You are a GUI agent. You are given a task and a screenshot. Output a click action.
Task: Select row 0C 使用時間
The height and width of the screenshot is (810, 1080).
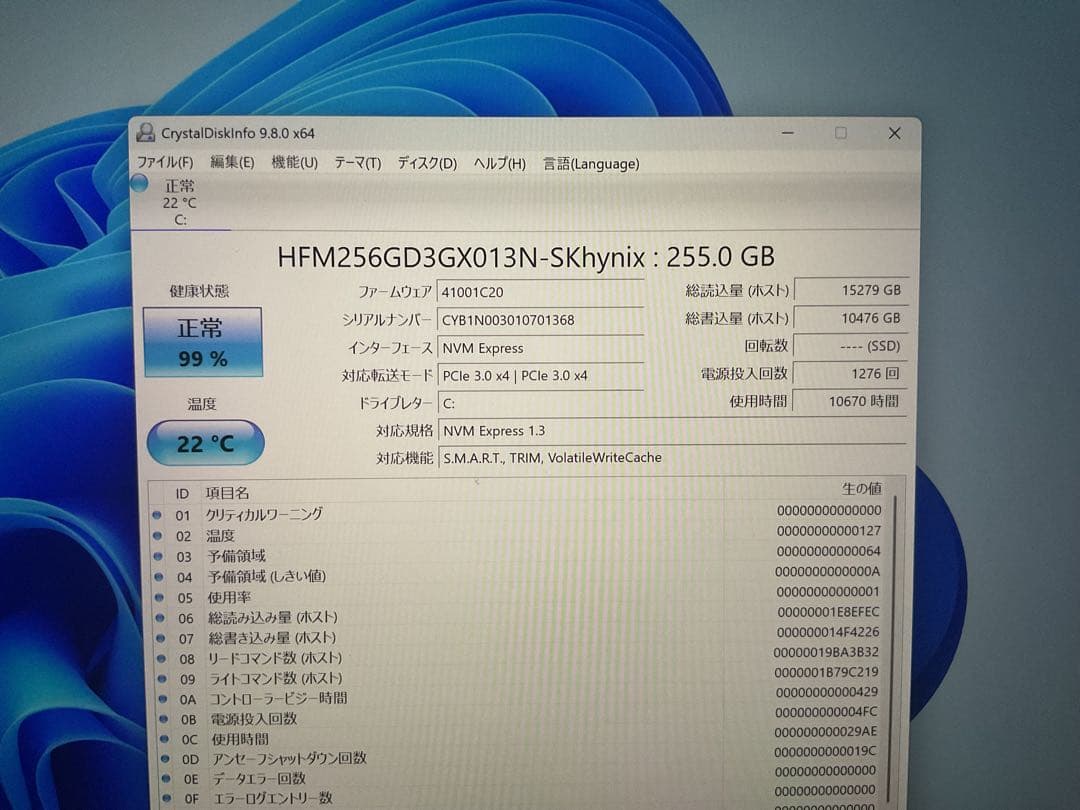(517, 738)
